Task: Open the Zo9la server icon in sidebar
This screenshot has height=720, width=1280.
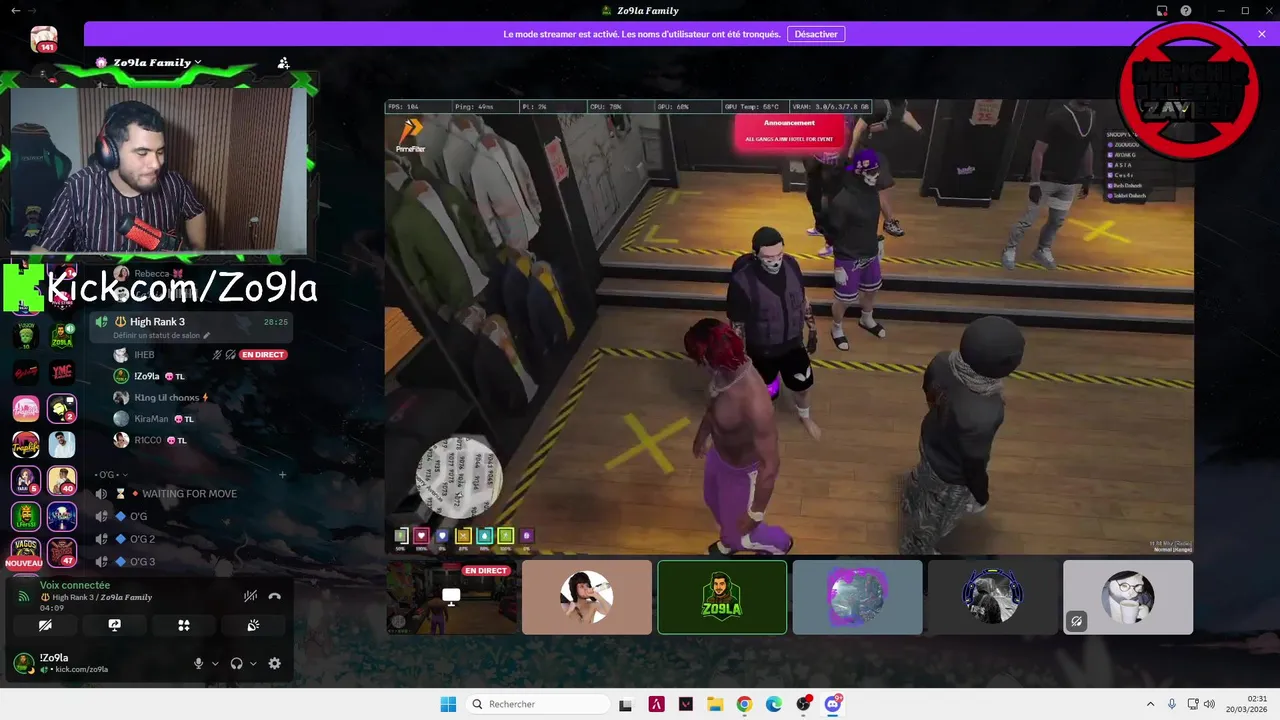Action: pos(62,336)
